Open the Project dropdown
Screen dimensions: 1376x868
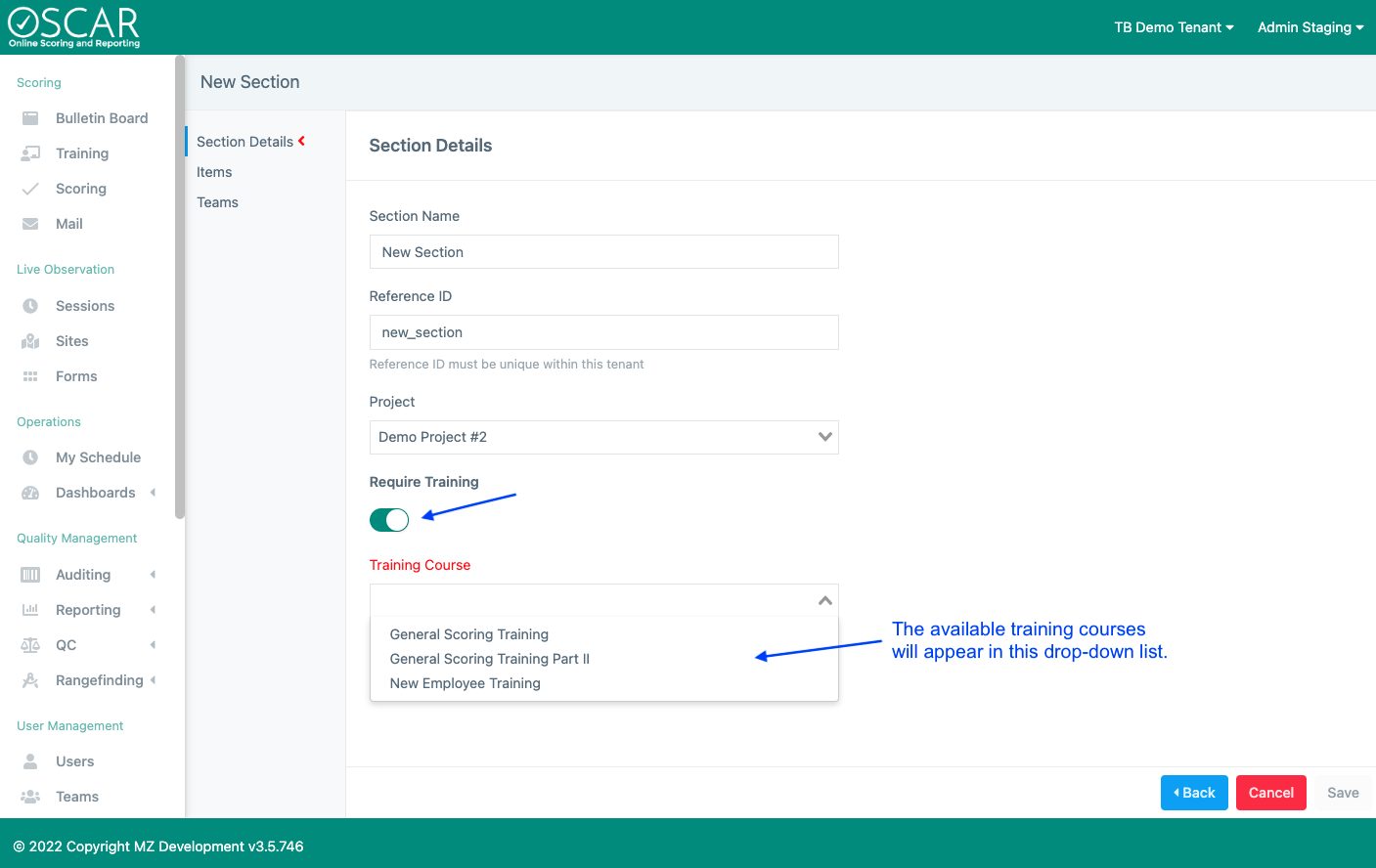[x=603, y=437]
